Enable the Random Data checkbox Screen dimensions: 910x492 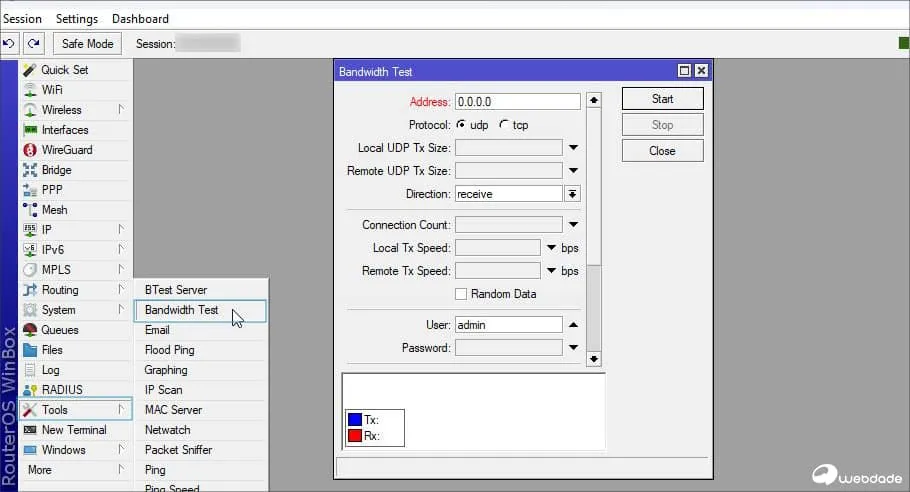click(x=461, y=294)
